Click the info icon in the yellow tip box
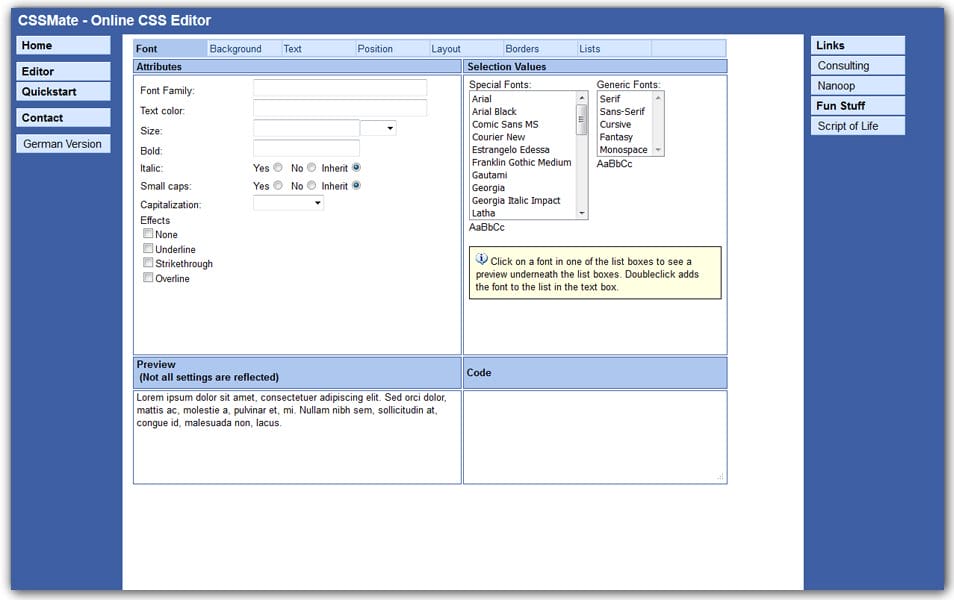Viewport: 954px width, 600px height. point(482,259)
